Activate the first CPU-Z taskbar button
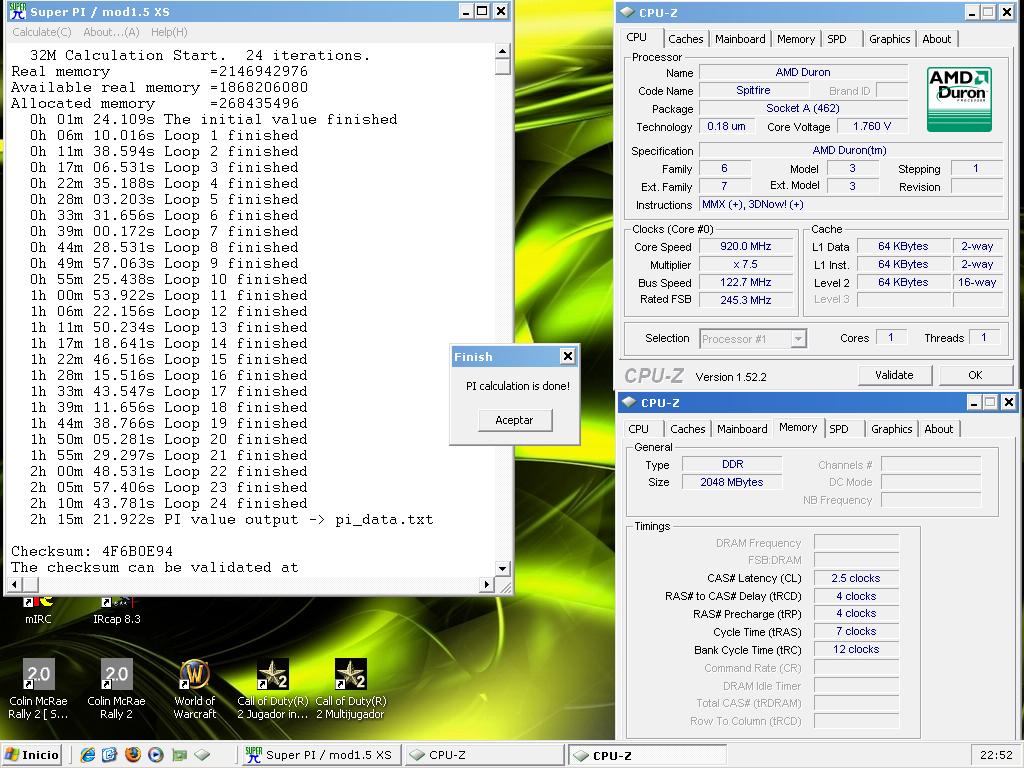 (483, 755)
